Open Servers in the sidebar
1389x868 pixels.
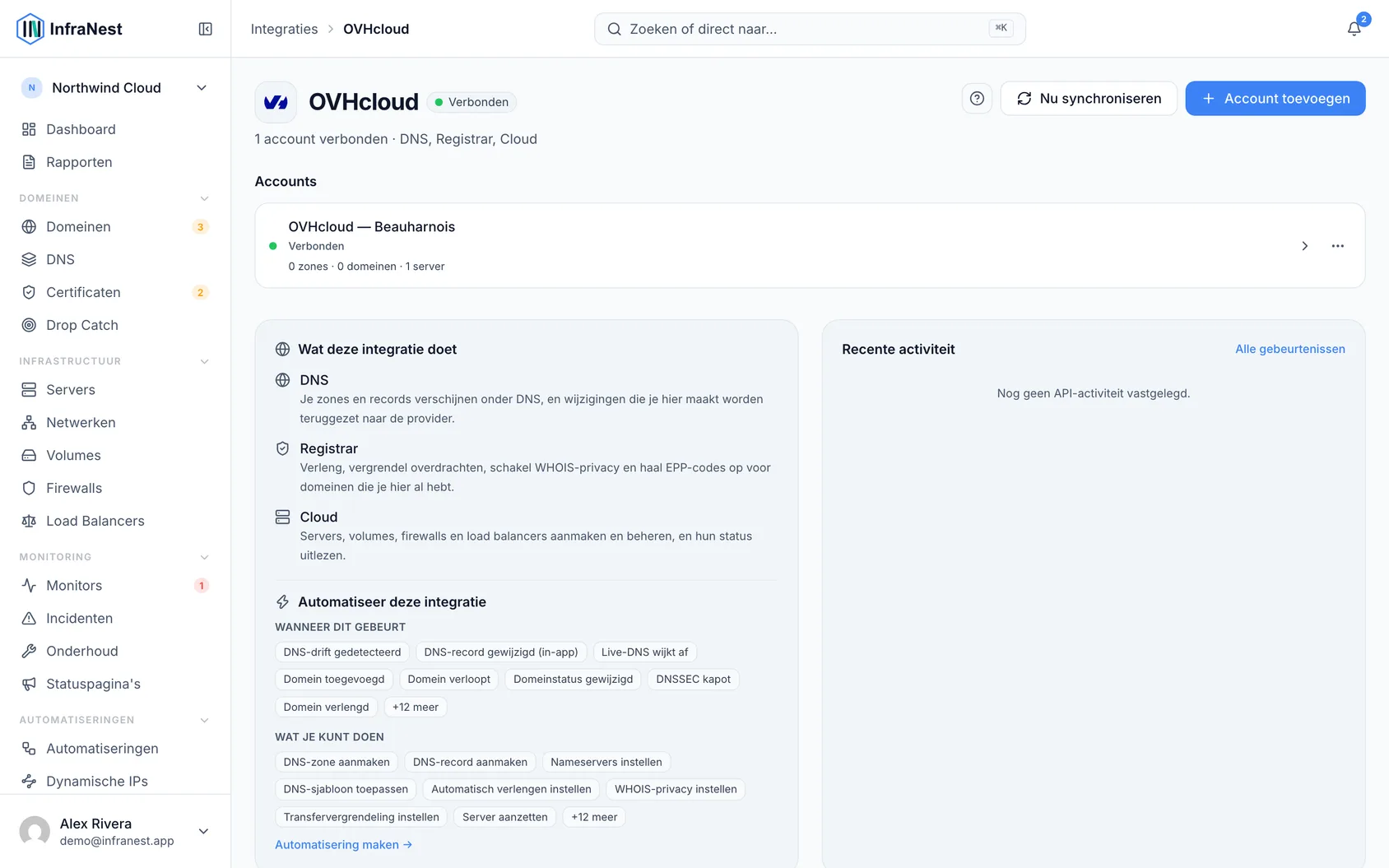(x=115, y=389)
